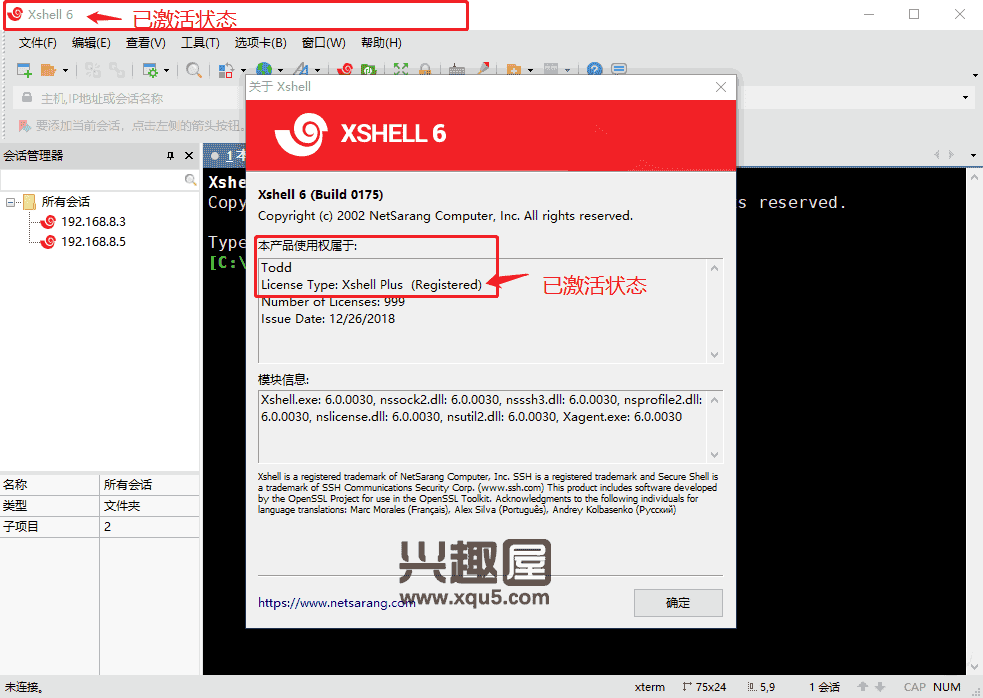Open the tab list dropdown arrow
This screenshot has width=983, height=698.
pos(973,155)
